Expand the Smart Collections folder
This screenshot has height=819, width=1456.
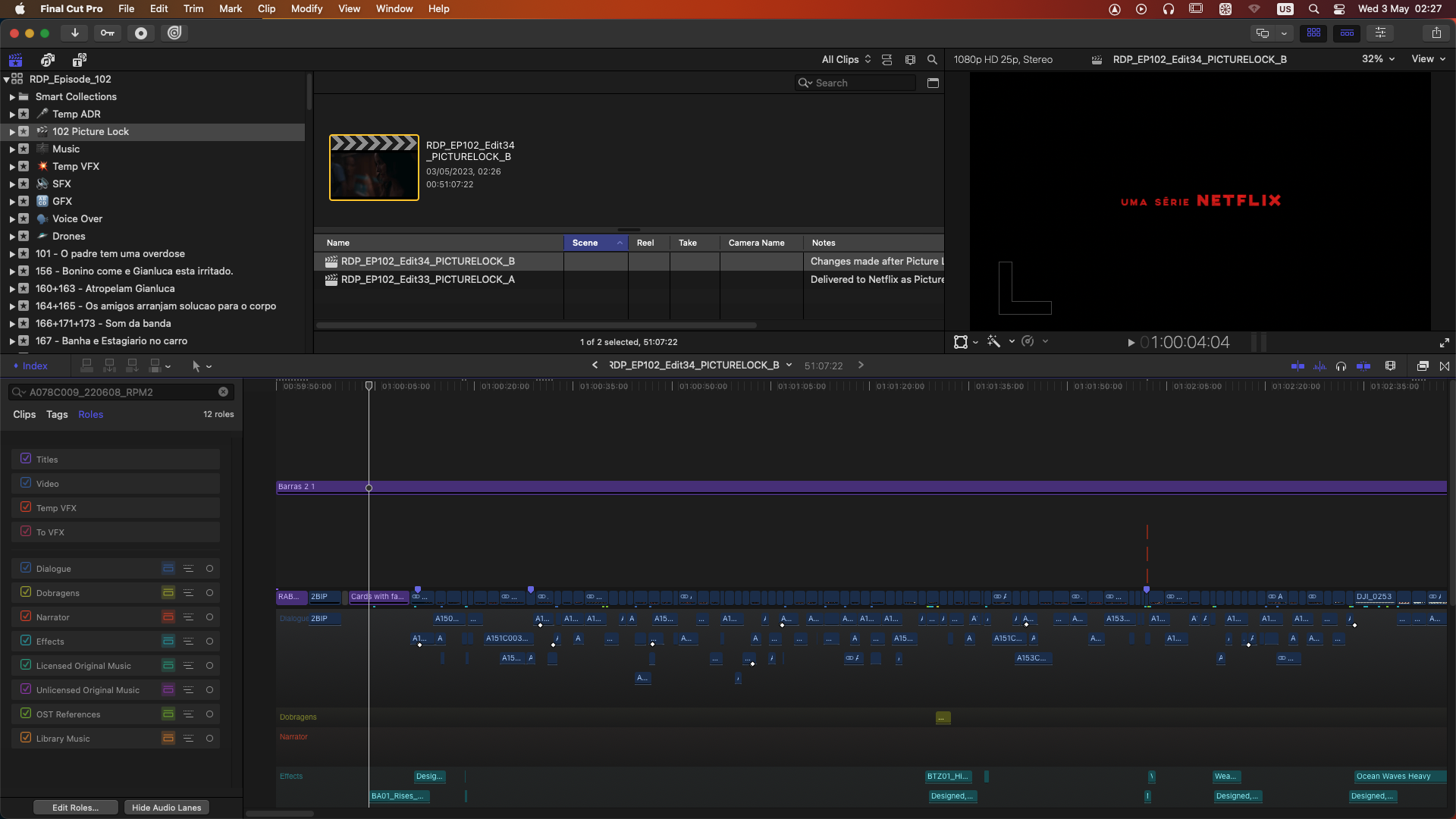[12, 97]
